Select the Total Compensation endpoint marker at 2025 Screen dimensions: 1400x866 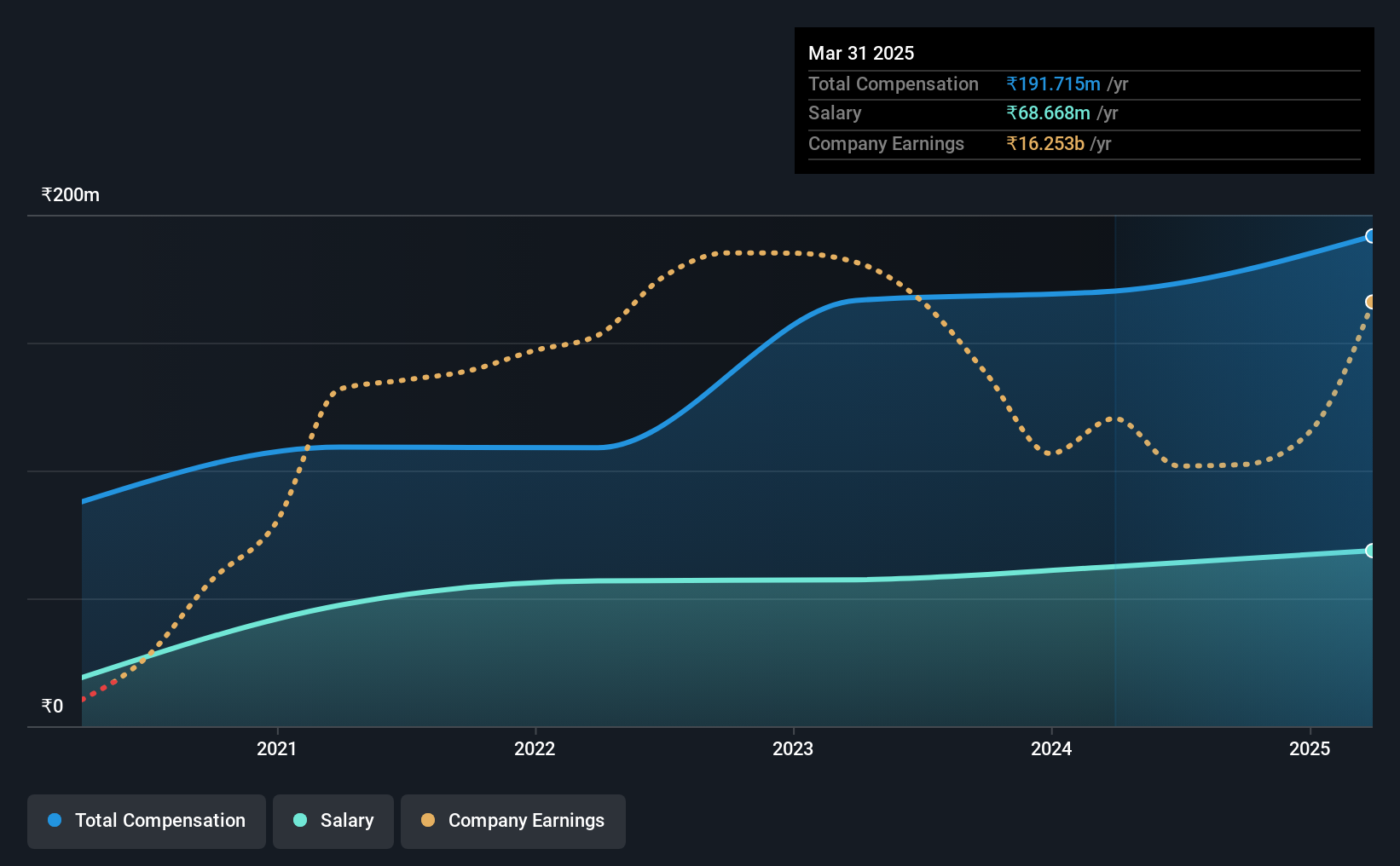pyautogui.click(x=1370, y=236)
